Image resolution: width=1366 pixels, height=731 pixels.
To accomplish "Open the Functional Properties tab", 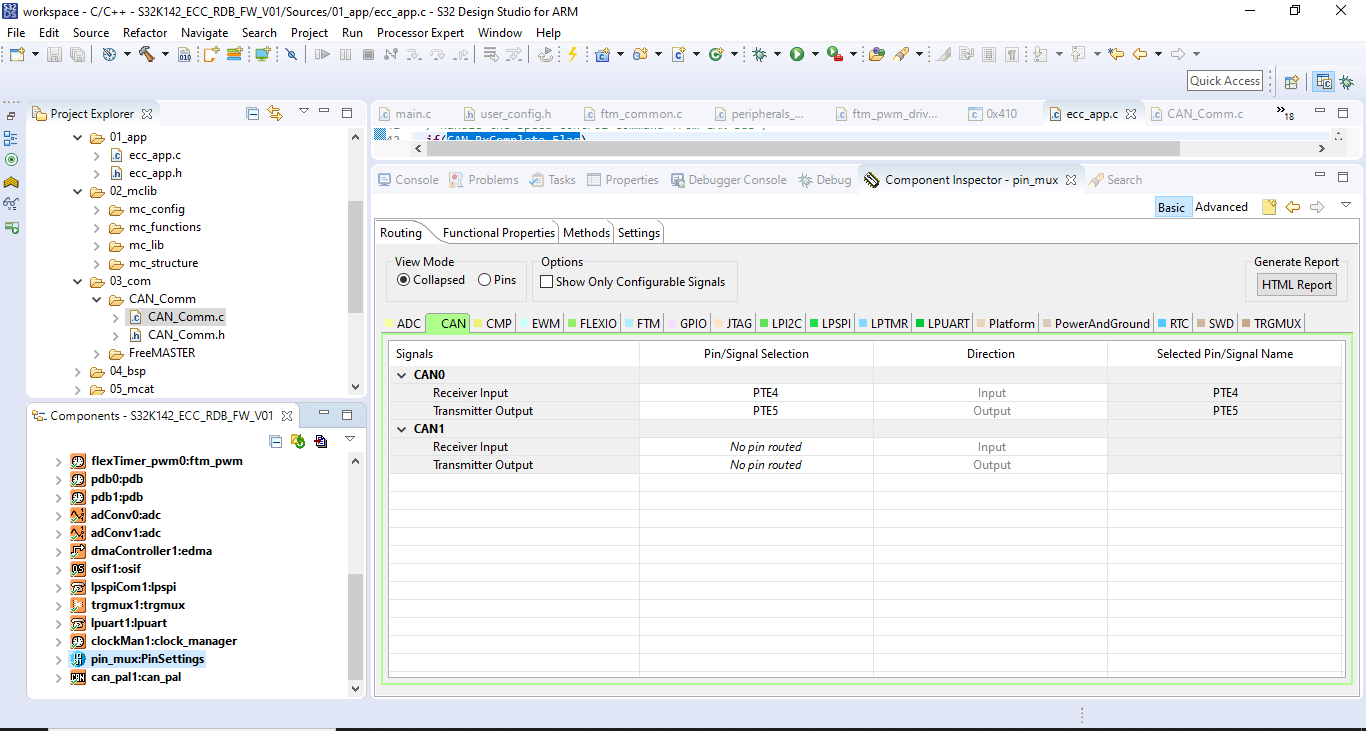I will [498, 233].
